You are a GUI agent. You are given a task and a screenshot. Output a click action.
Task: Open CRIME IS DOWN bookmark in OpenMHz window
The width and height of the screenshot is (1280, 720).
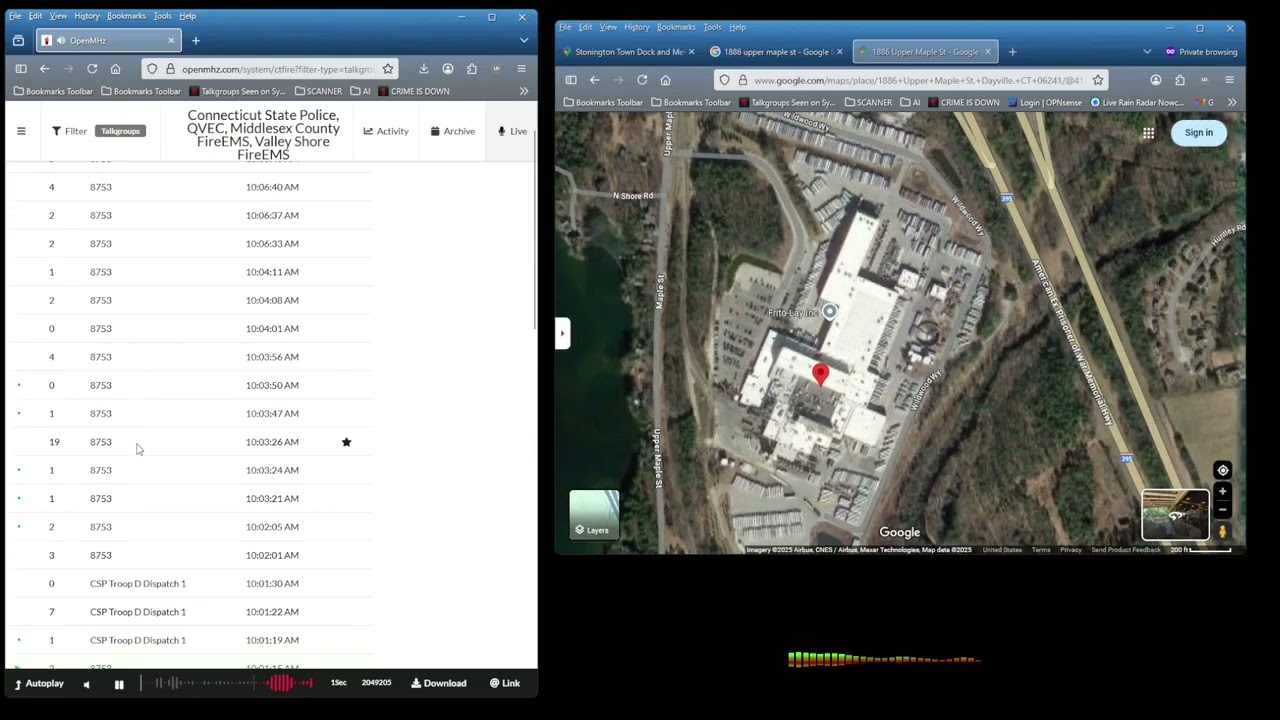pos(413,91)
